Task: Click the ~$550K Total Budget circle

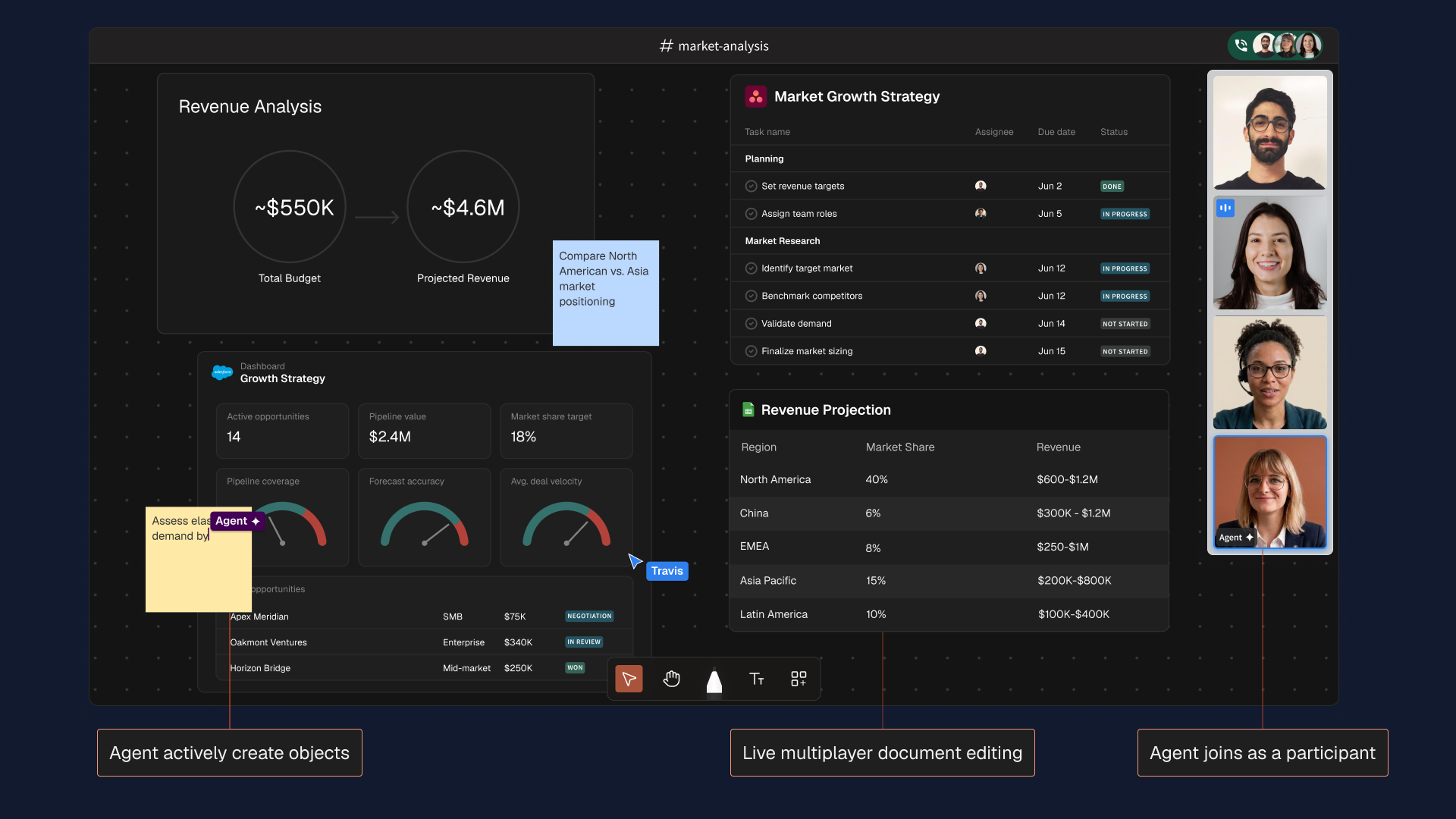Action: click(290, 207)
